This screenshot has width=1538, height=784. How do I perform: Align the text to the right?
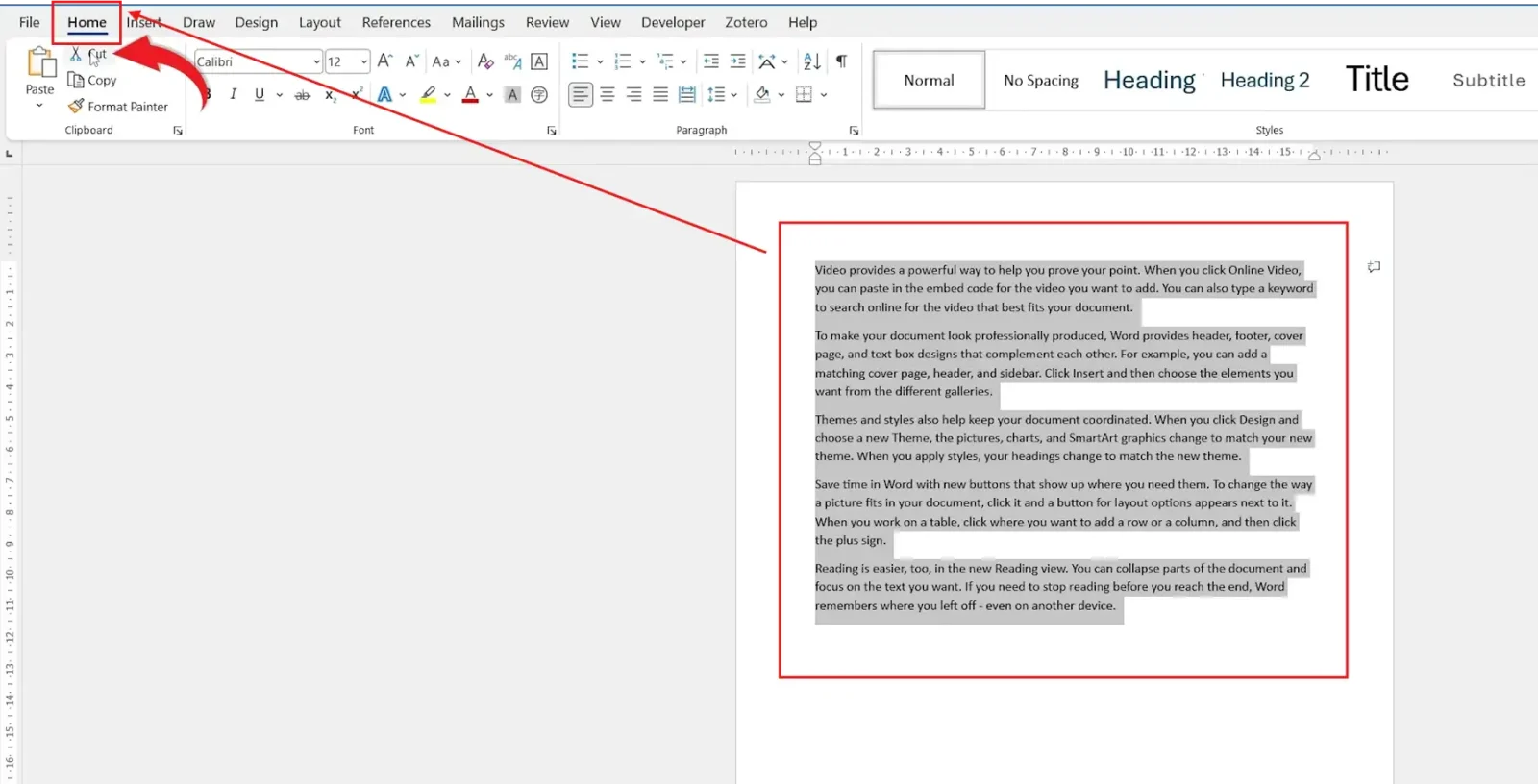click(633, 94)
